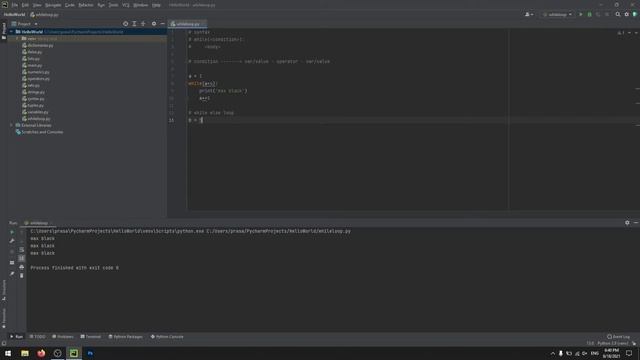
Task: Click stop icon in Run panel
Action: tap(12, 252)
